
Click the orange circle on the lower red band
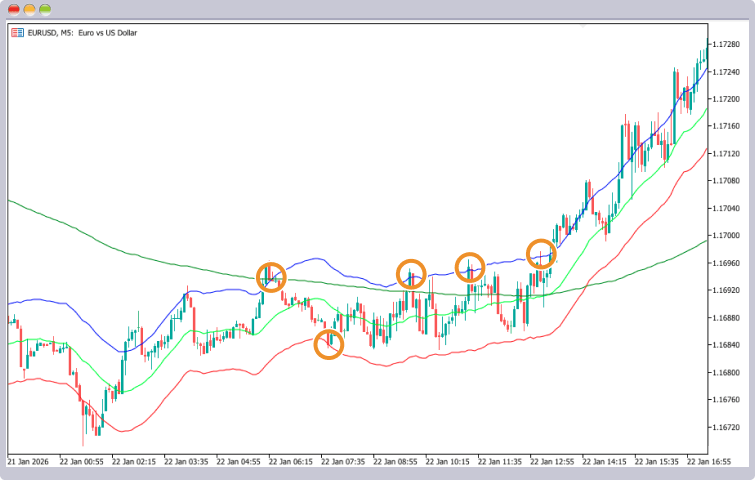tap(328, 345)
